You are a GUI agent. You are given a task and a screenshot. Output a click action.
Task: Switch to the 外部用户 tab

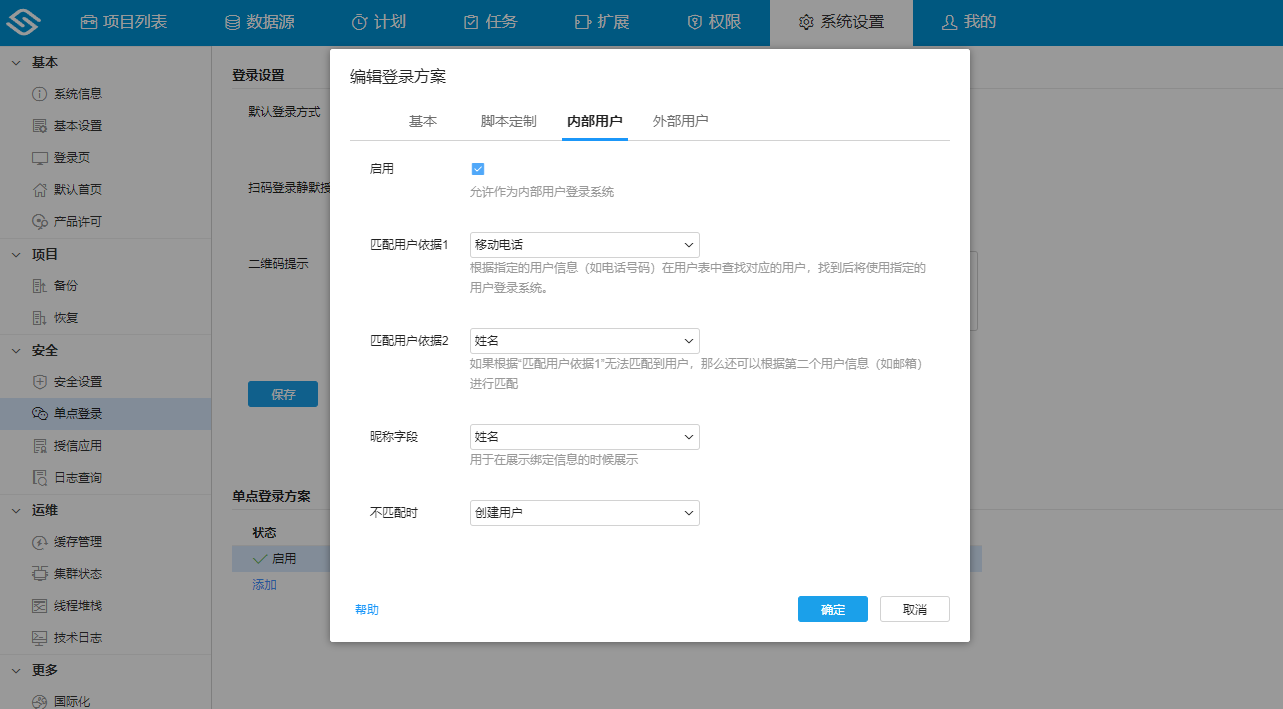pos(681,120)
